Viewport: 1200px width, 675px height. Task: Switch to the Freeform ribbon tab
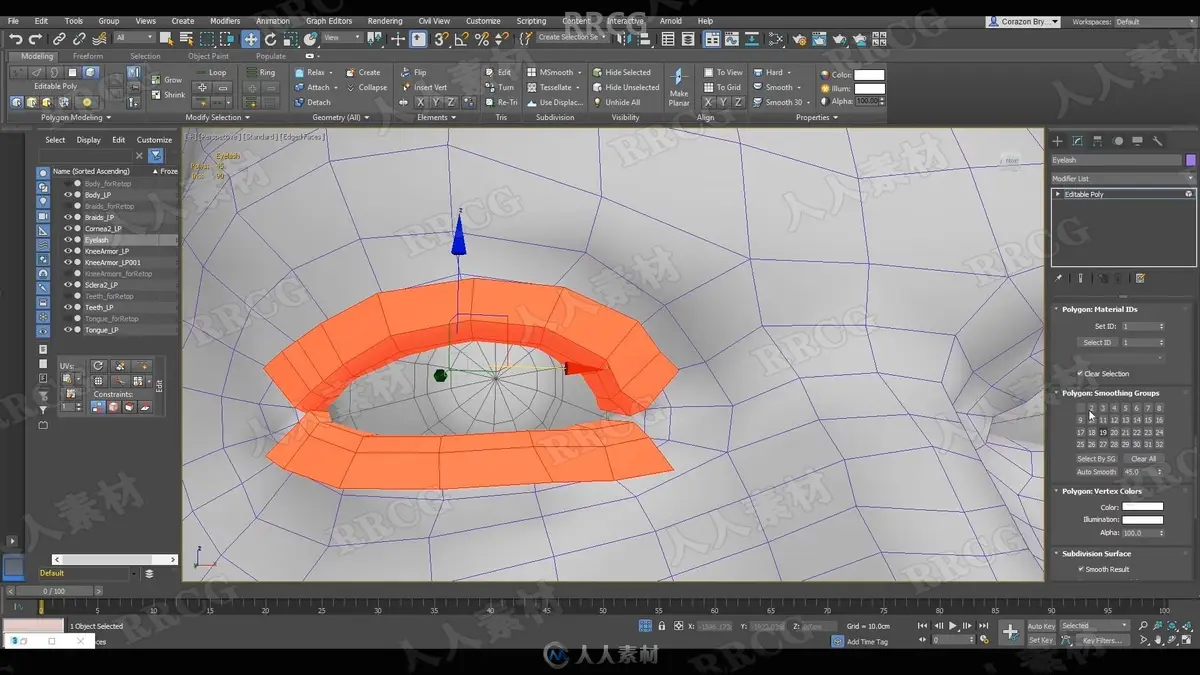tap(88, 56)
